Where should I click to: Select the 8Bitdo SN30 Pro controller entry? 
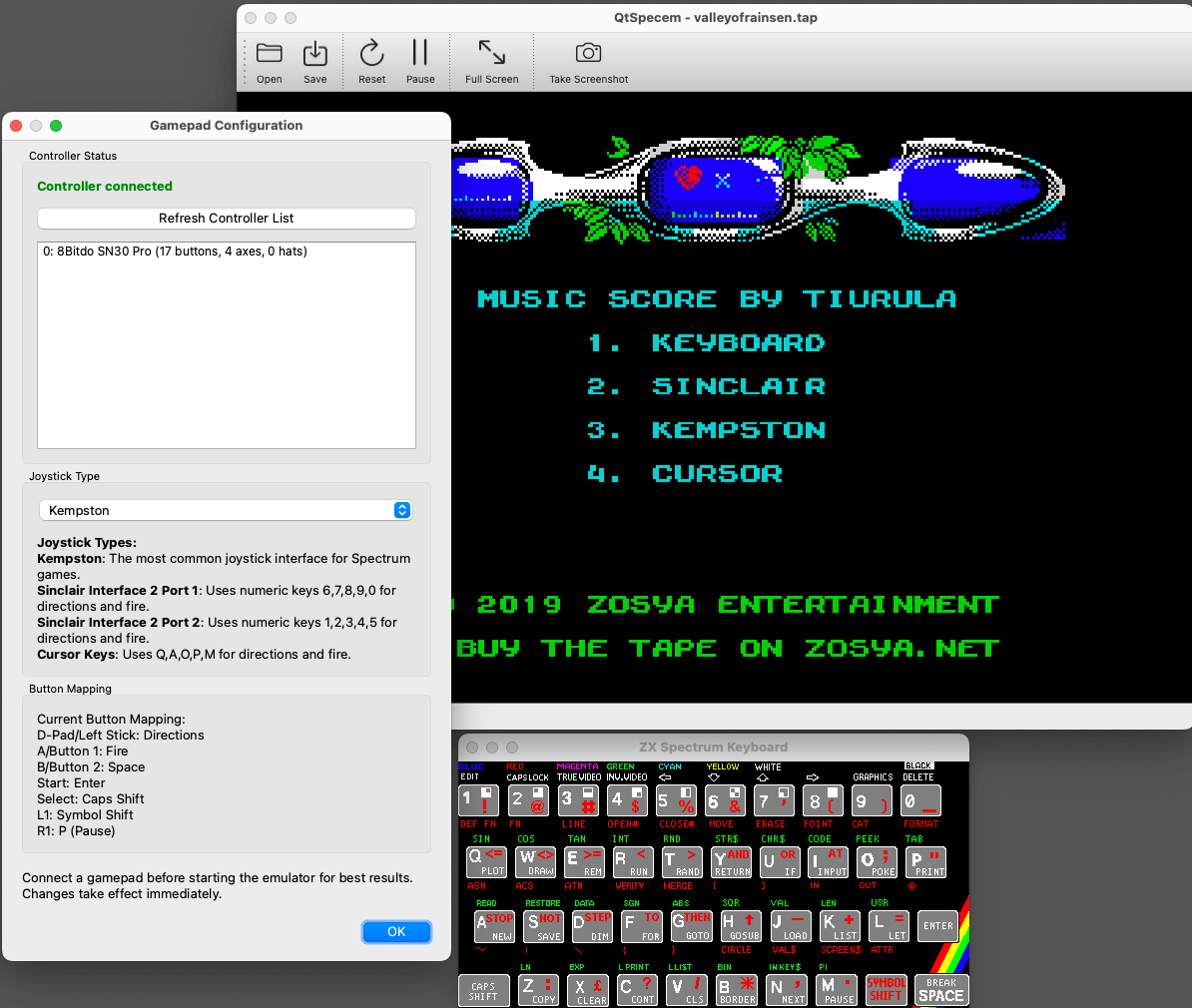(x=175, y=252)
